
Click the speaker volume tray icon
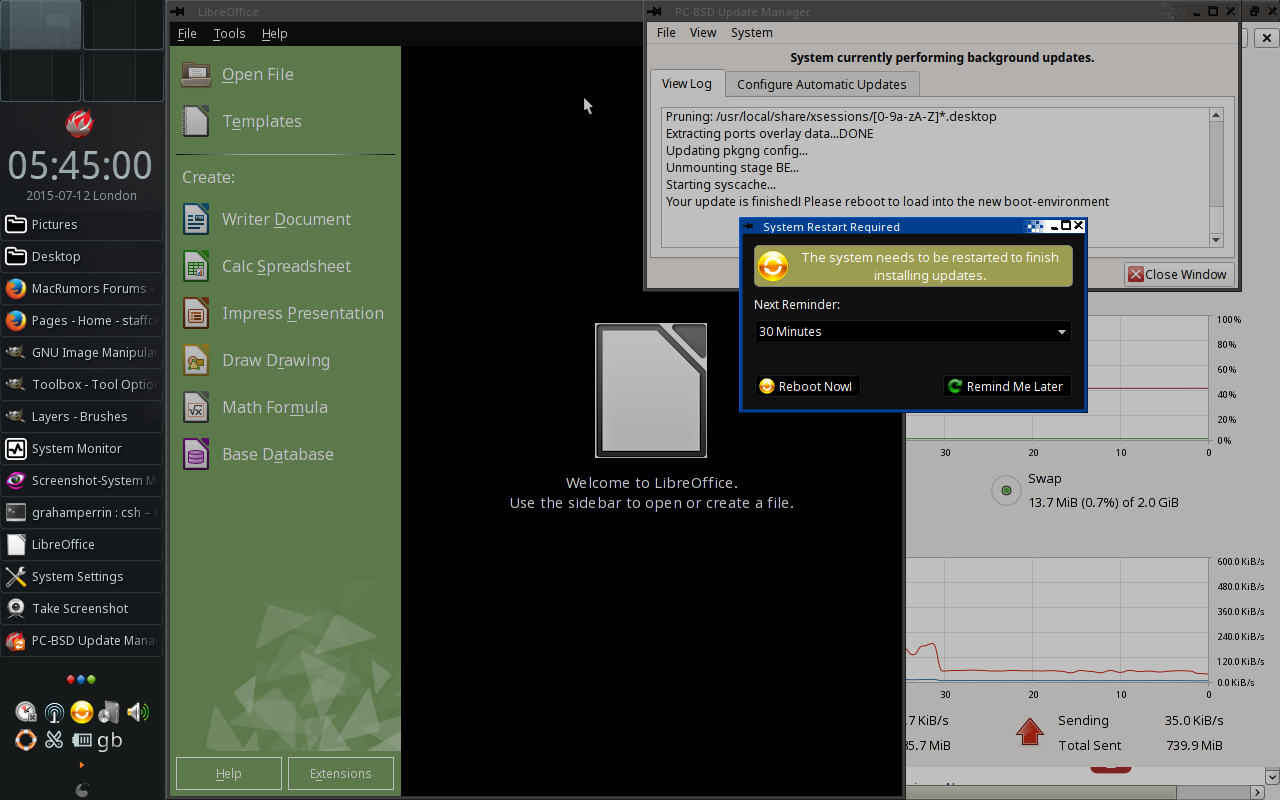click(x=137, y=712)
